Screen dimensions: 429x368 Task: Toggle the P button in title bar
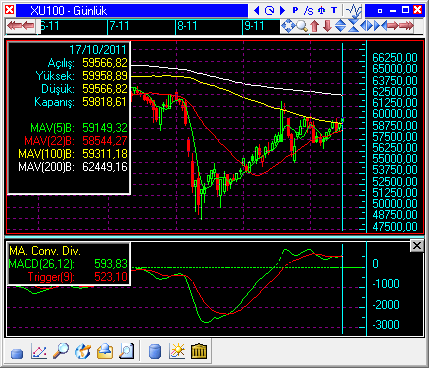point(295,10)
